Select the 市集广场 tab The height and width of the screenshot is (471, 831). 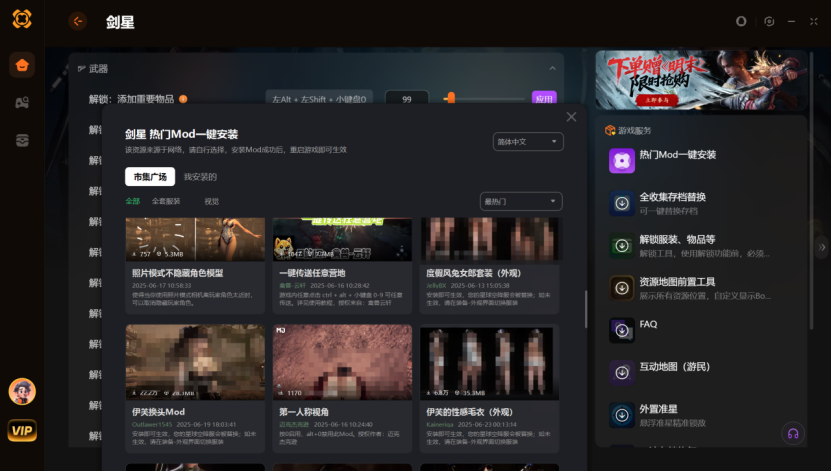click(x=149, y=177)
